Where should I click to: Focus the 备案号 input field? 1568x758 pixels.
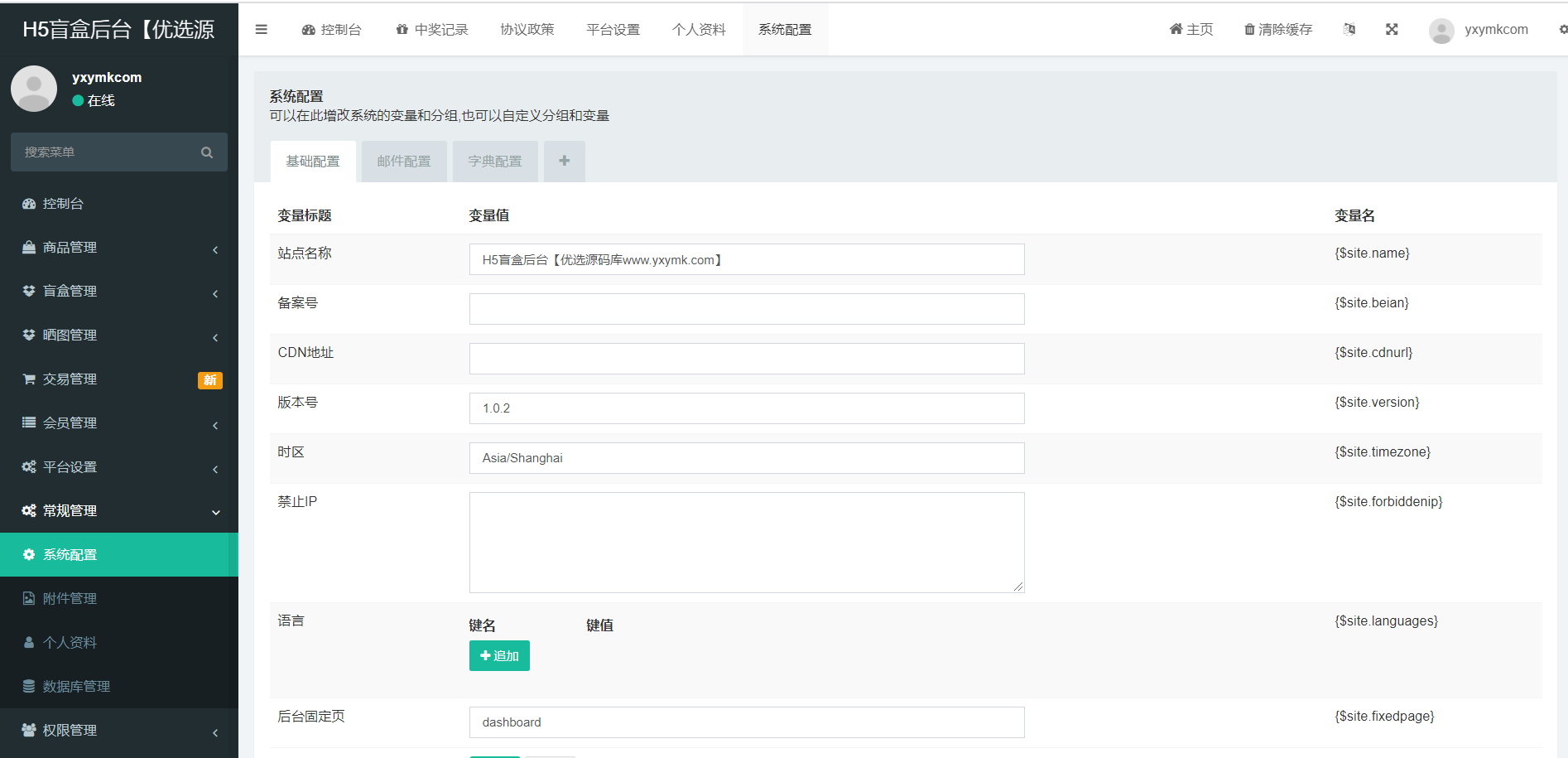click(747, 309)
